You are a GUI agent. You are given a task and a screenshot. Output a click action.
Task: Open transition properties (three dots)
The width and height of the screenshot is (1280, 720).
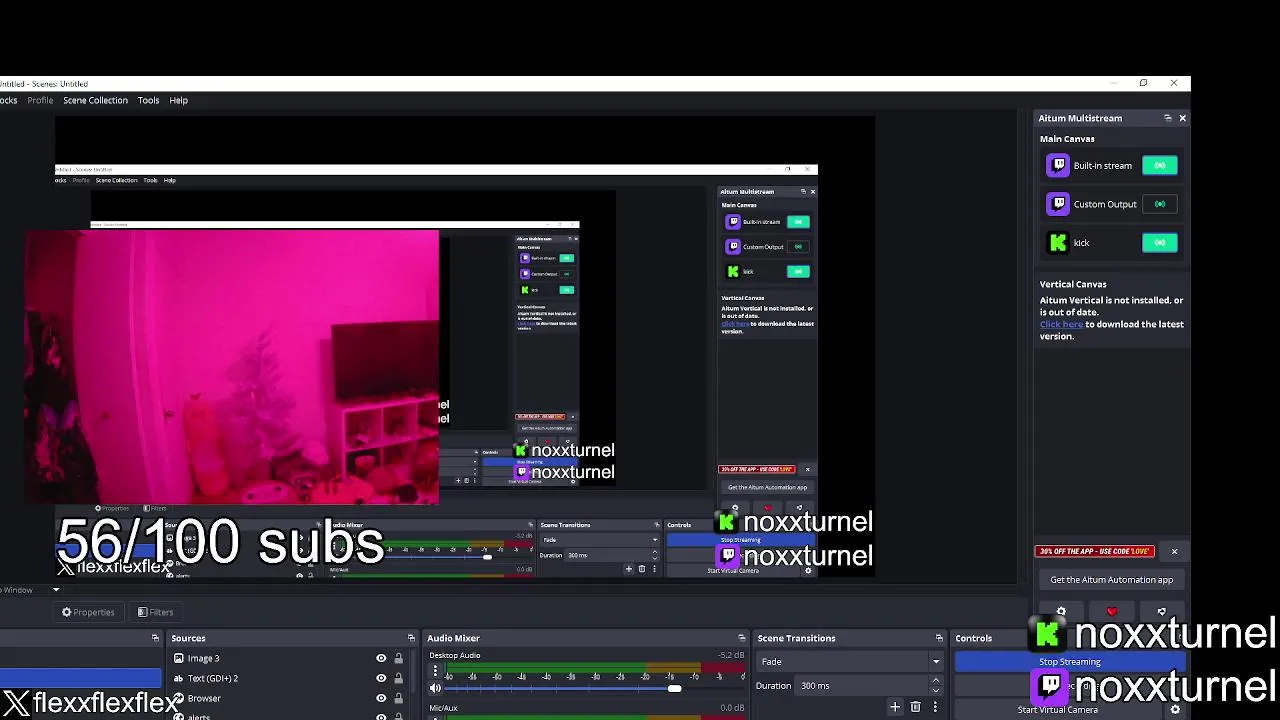935,707
